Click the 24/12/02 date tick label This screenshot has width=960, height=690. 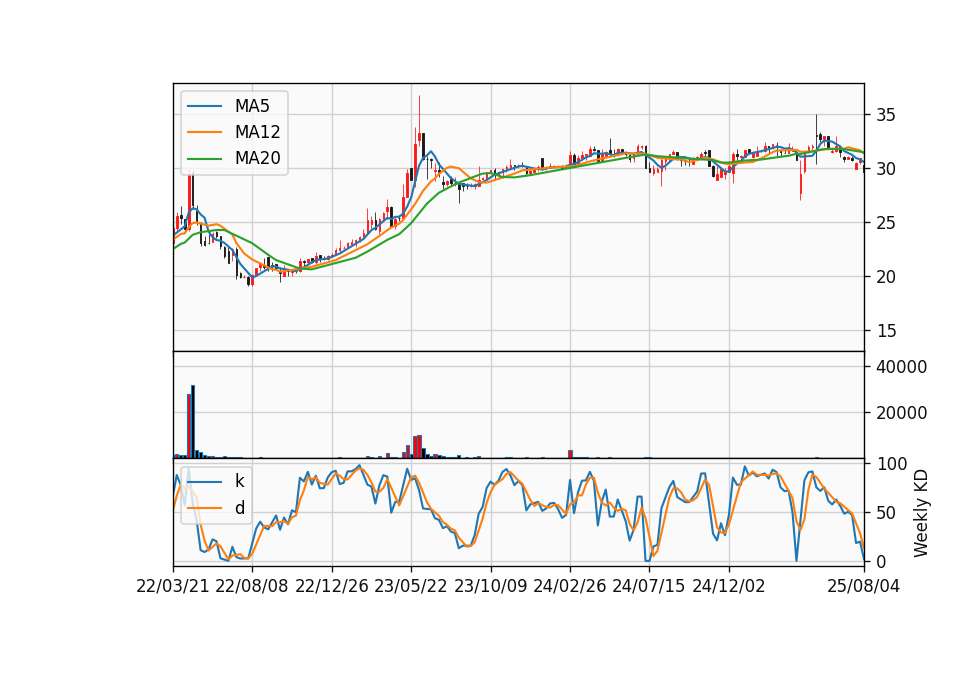(x=729, y=586)
